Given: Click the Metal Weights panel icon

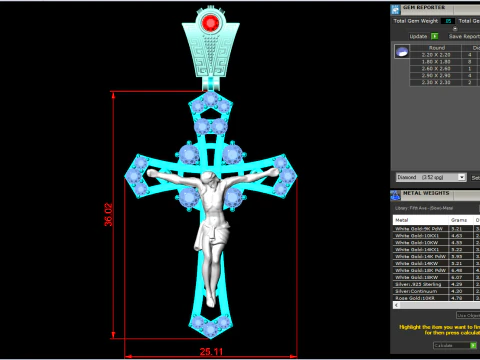Looking at the screenshot, I should [x=395, y=195].
